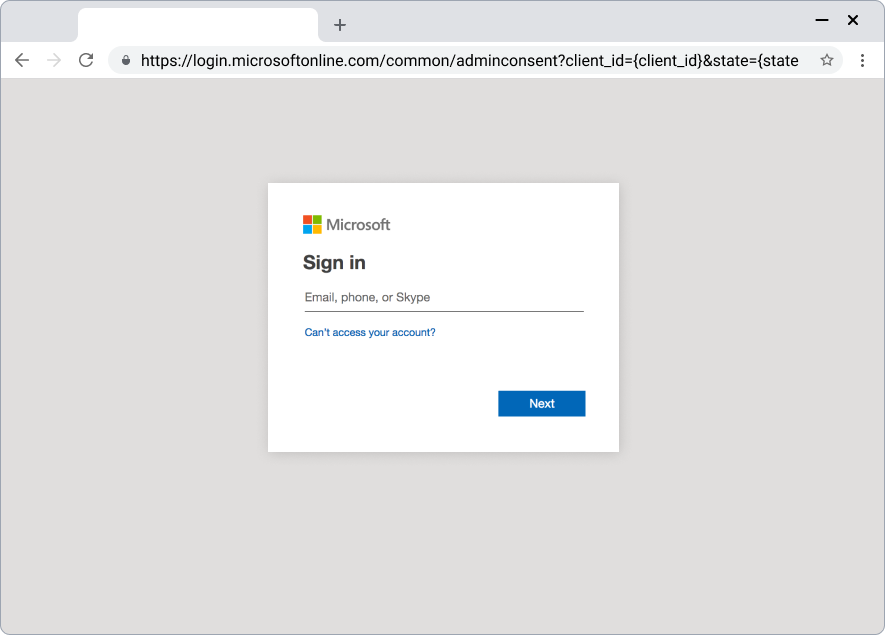Open the Chrome three-dot menu
Viewport: 885px width, 635px height.
(862, 60)
